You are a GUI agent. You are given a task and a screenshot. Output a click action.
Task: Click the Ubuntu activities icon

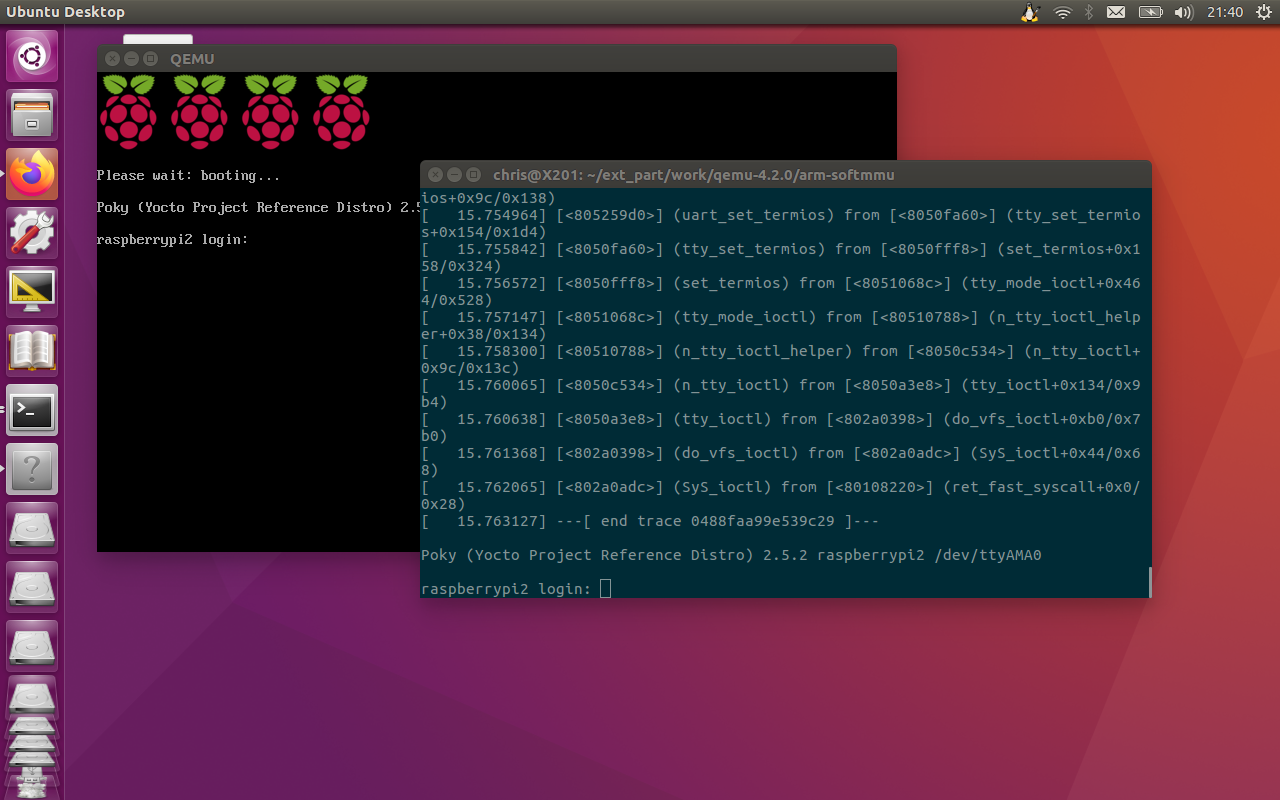coord(30,56)
